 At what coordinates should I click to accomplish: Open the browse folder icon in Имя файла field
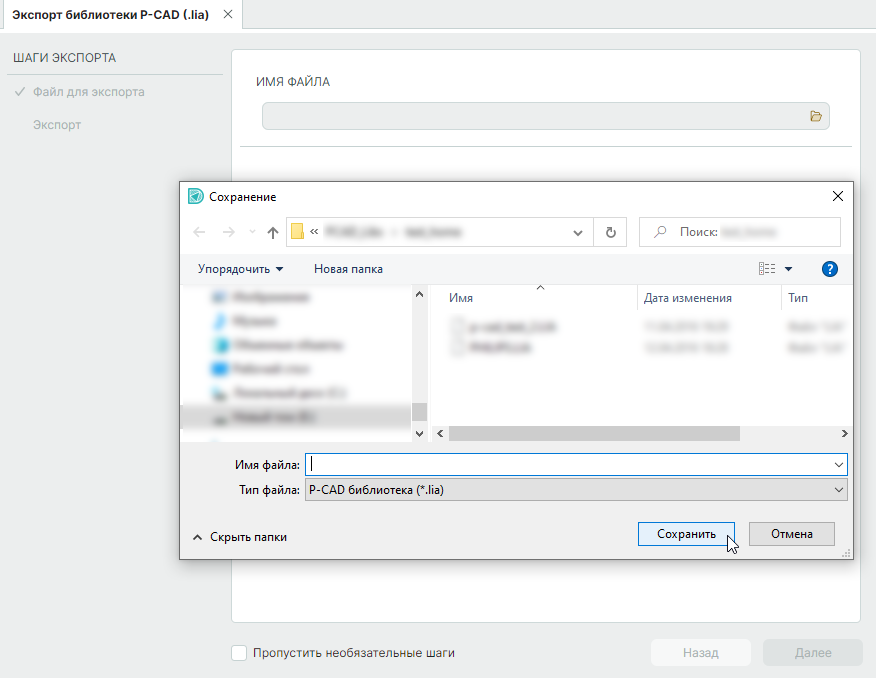816,116
